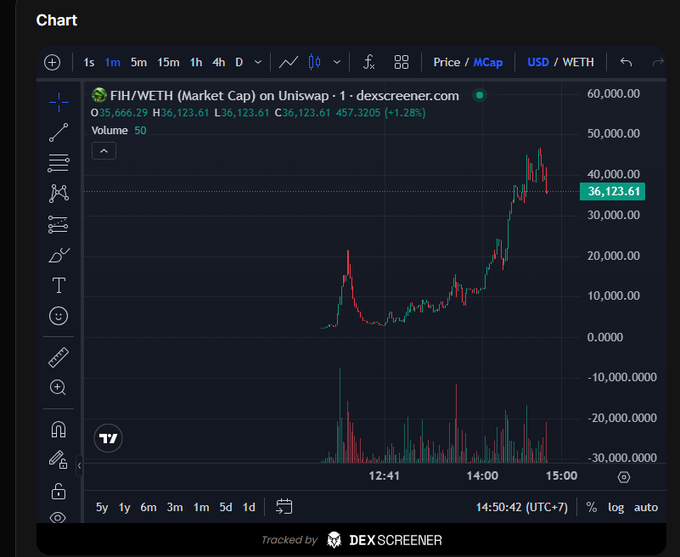Click the TradingView logo

tap(108, 438)
